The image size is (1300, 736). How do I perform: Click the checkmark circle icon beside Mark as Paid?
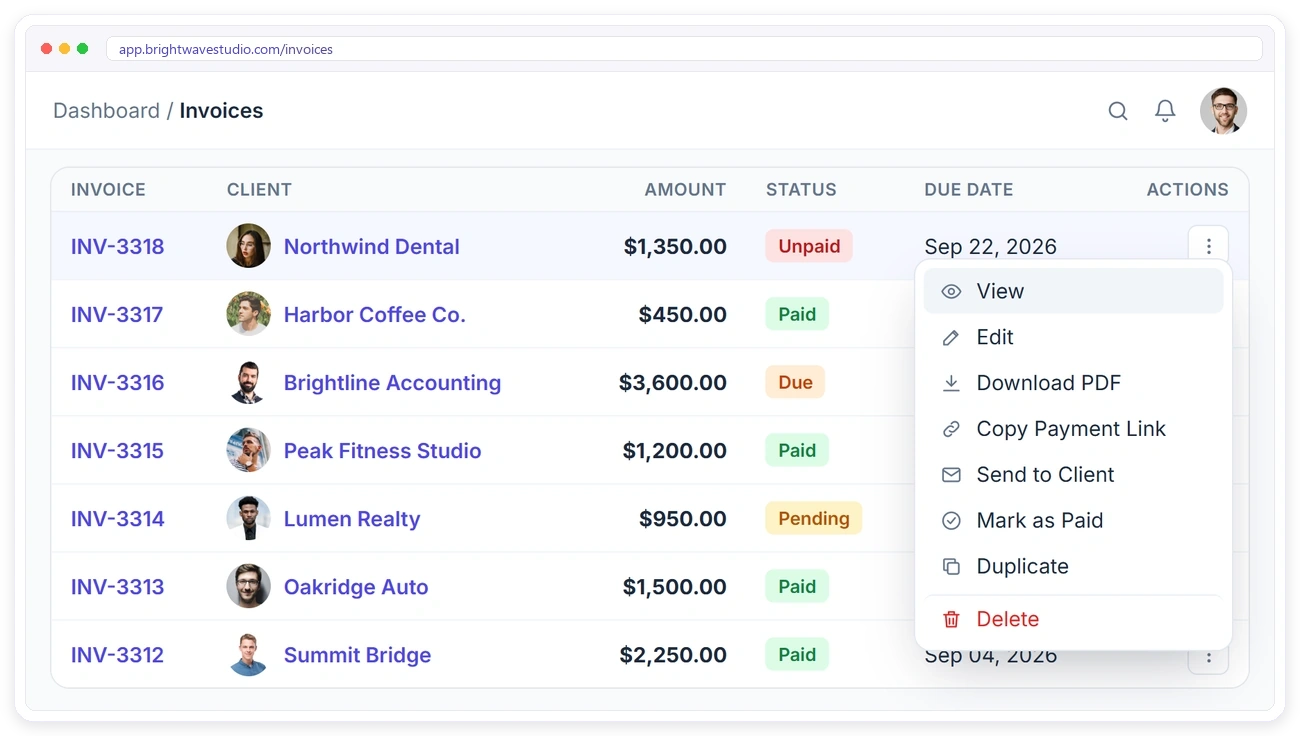(x=951, y=521)
